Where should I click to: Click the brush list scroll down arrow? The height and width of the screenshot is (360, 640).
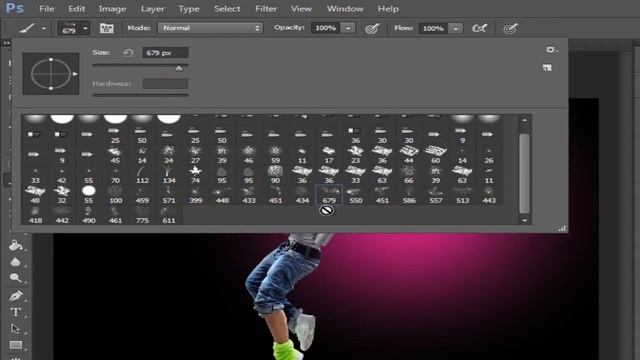tap(524, 220)
